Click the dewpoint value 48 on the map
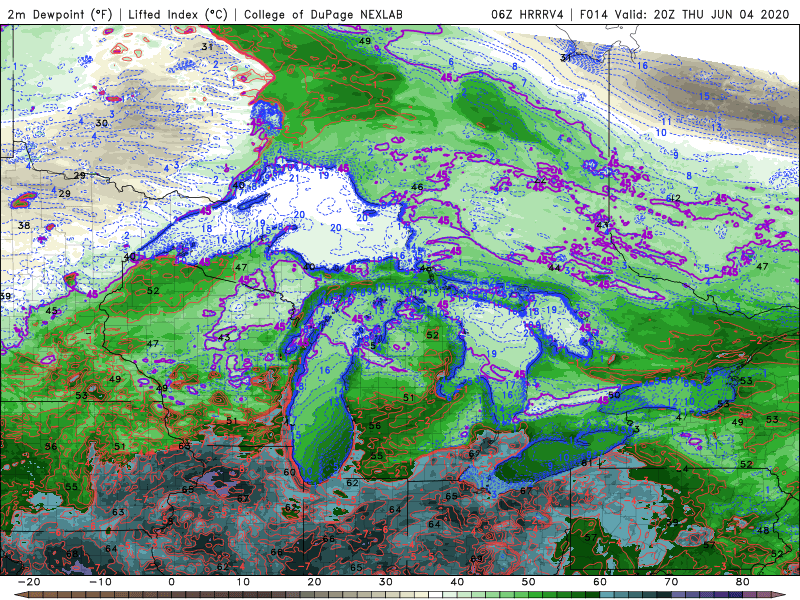800x600 pixels. [x=763, y=531]
